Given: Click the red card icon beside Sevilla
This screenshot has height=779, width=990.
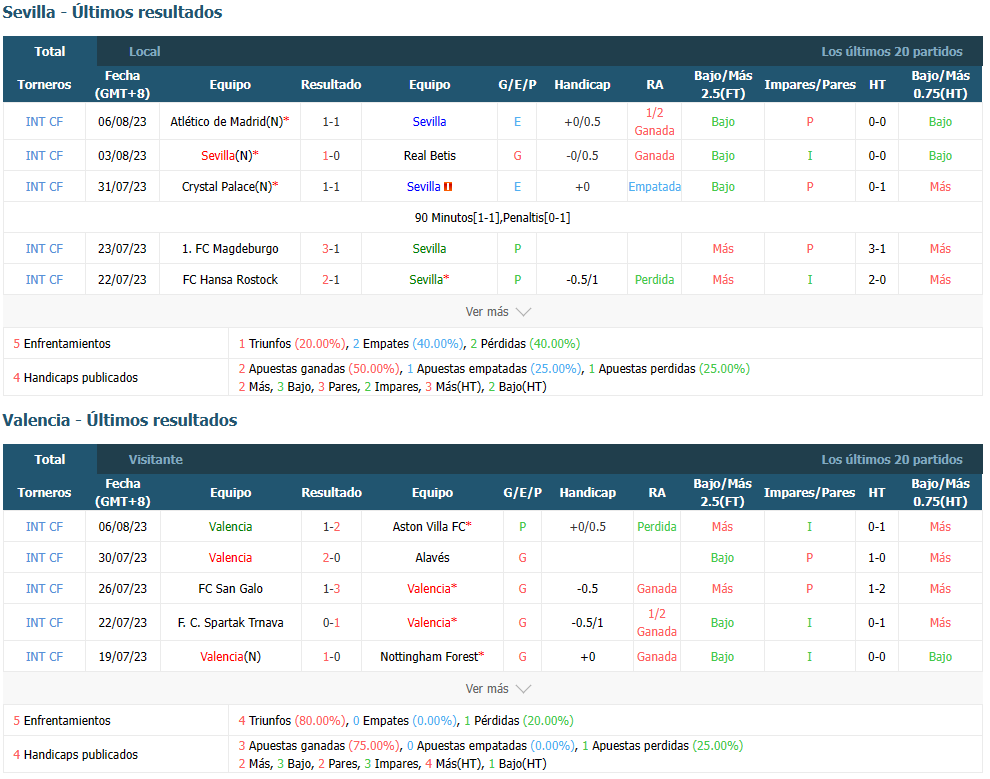Looking at the screenshot, I should click(448, 186).
